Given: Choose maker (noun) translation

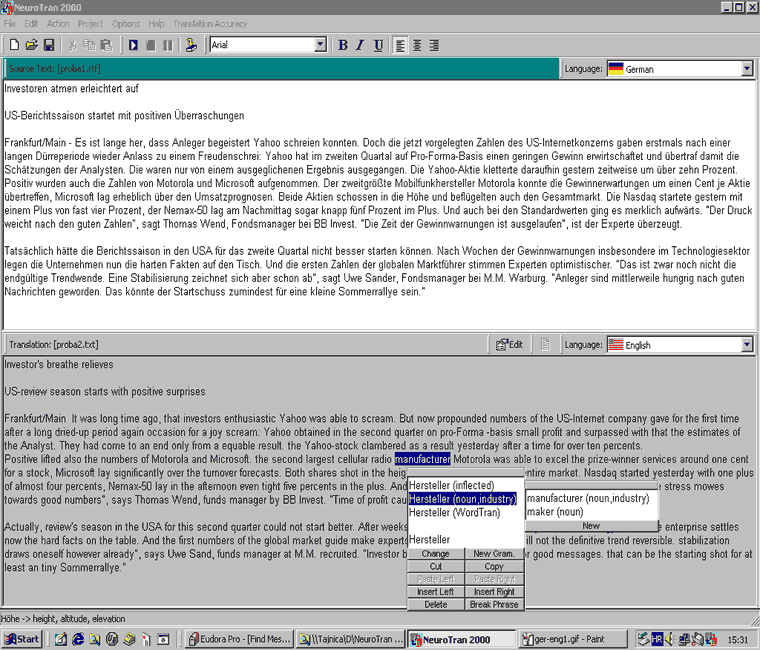Looking at the screenshot, I should tap(555, 512).
